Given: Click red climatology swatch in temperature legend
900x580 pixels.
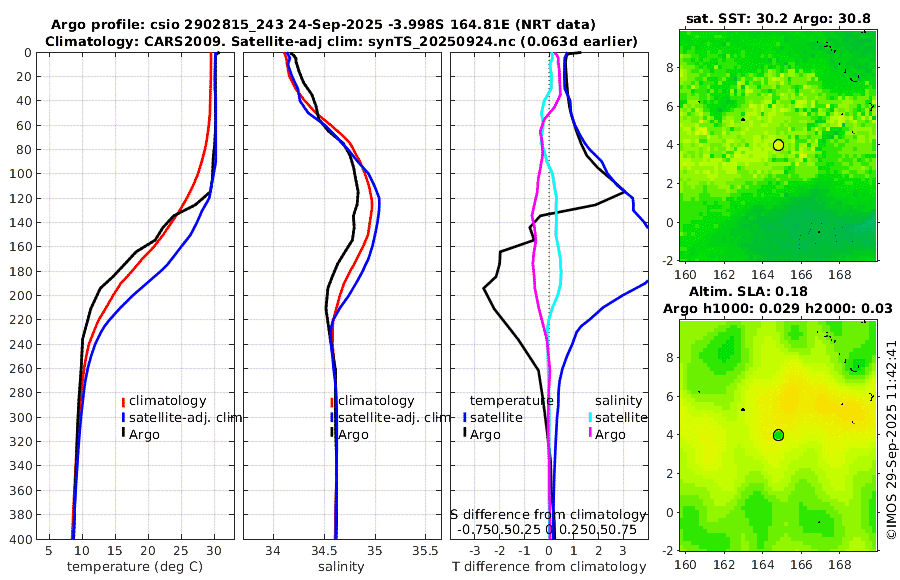Looking at the screenshot, I should pos(123,401).
